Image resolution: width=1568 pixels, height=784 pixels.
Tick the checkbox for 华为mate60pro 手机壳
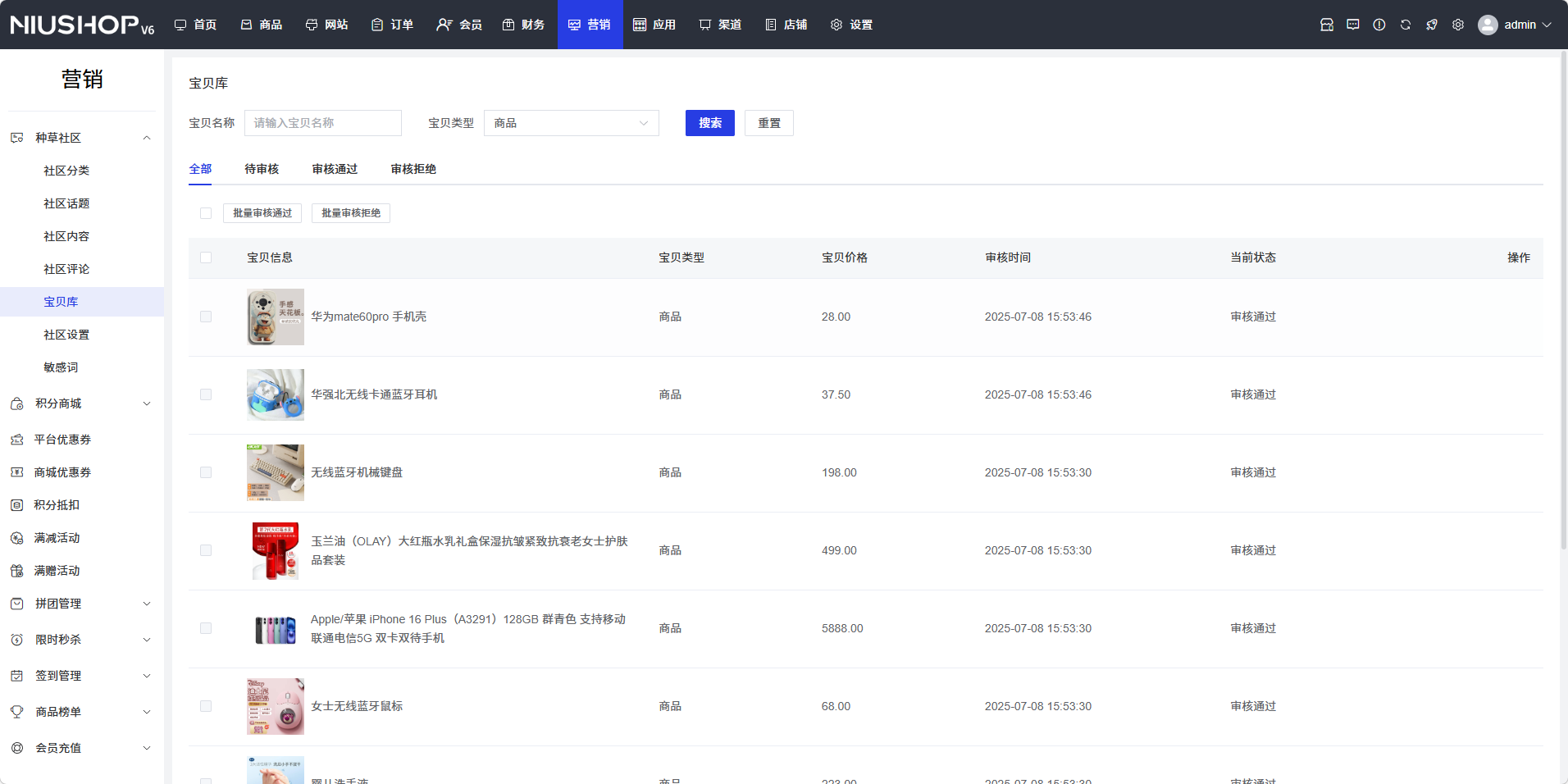click(x=206, y=317)
